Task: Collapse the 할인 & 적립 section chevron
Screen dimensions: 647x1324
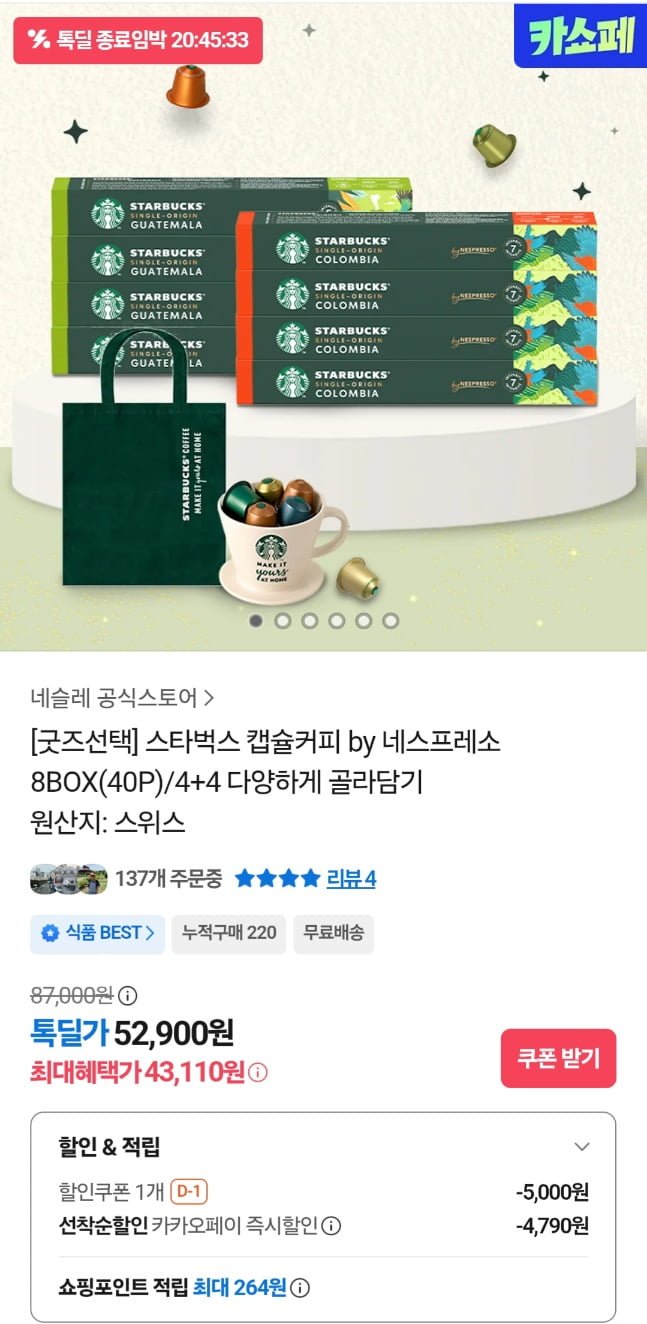Action: click(x=582, y=1147)
